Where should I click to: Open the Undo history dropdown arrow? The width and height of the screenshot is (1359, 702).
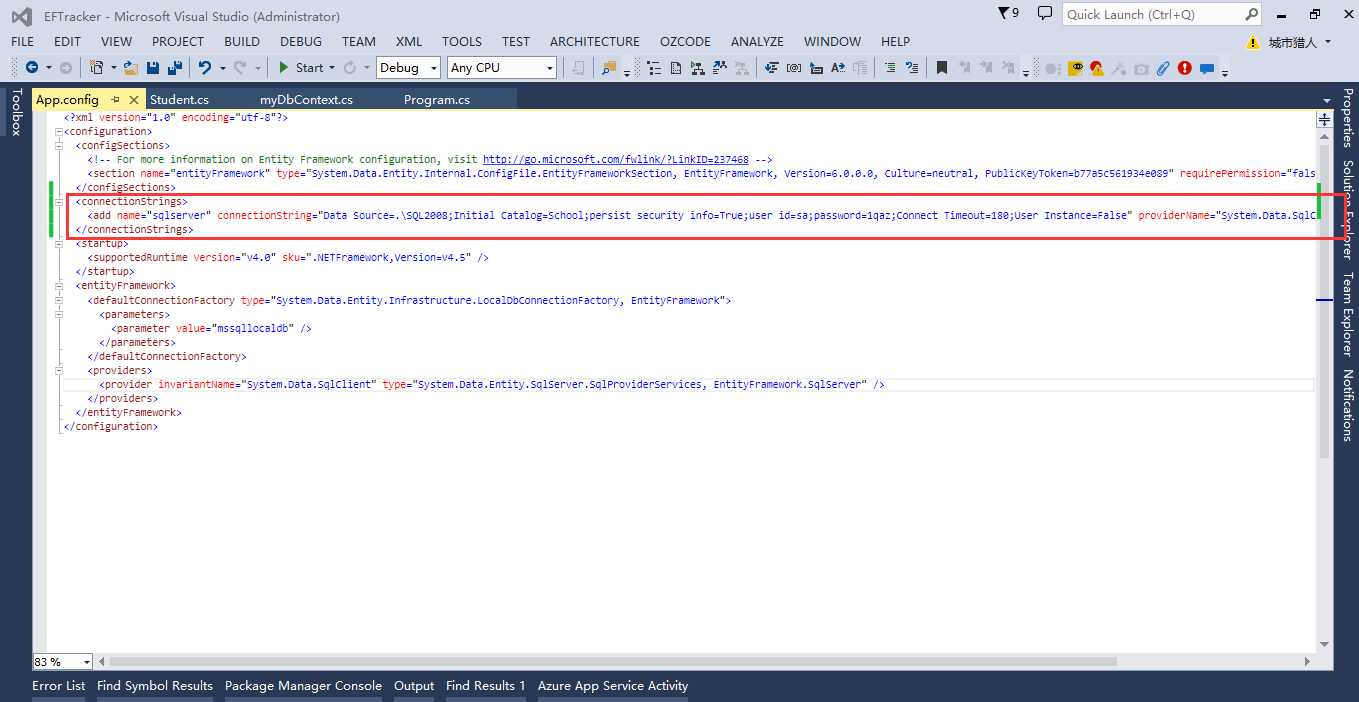(x=222, y=68)
